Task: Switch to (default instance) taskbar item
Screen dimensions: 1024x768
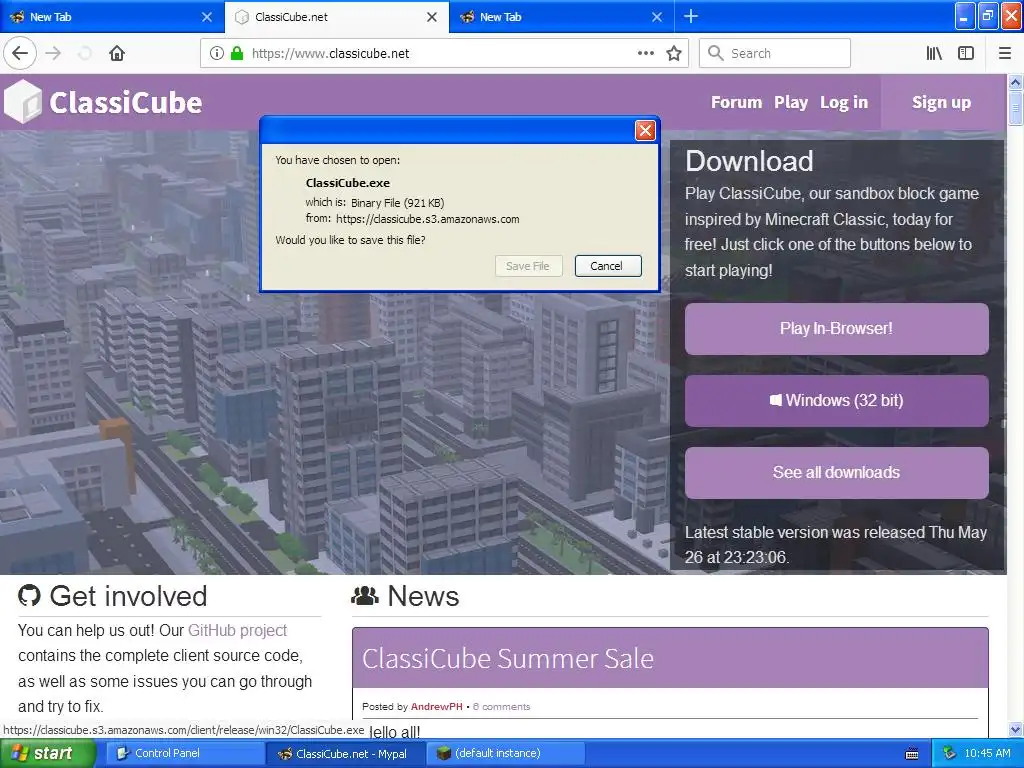Action: tap(505, 753)
